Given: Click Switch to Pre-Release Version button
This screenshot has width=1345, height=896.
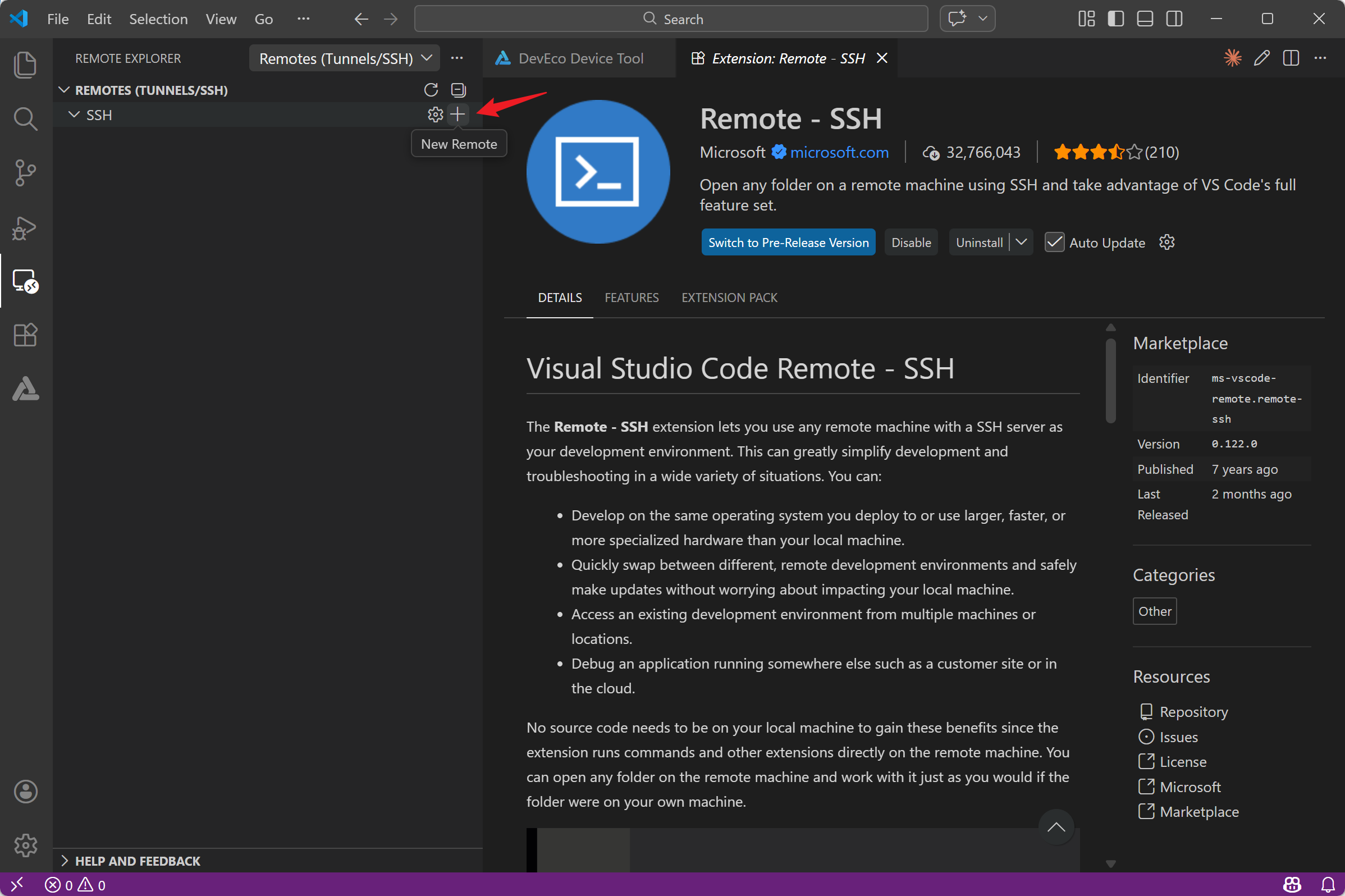Looking at the screenshot, I should tap(788, 243).
